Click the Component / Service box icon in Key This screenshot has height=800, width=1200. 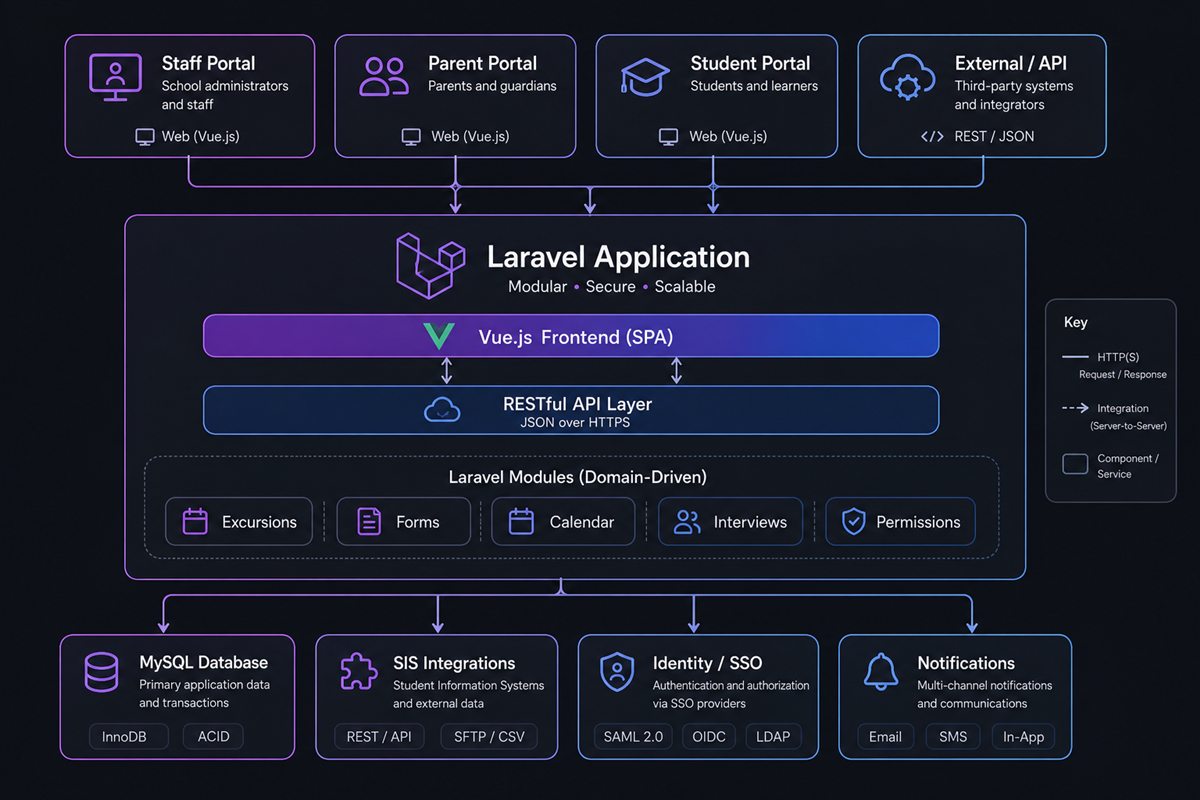[x=1075, y=464]
